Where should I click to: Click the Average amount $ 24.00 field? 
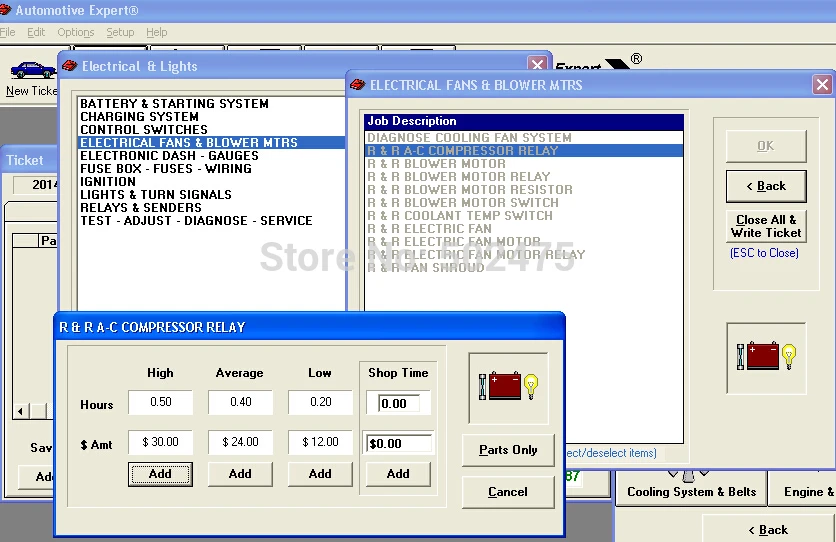tap(240, 442)
